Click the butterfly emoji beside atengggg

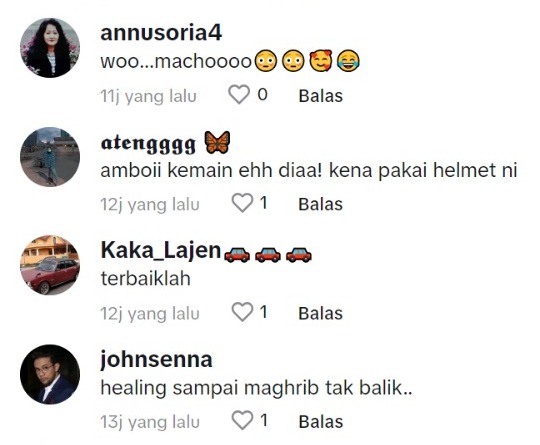pos(217,142)
